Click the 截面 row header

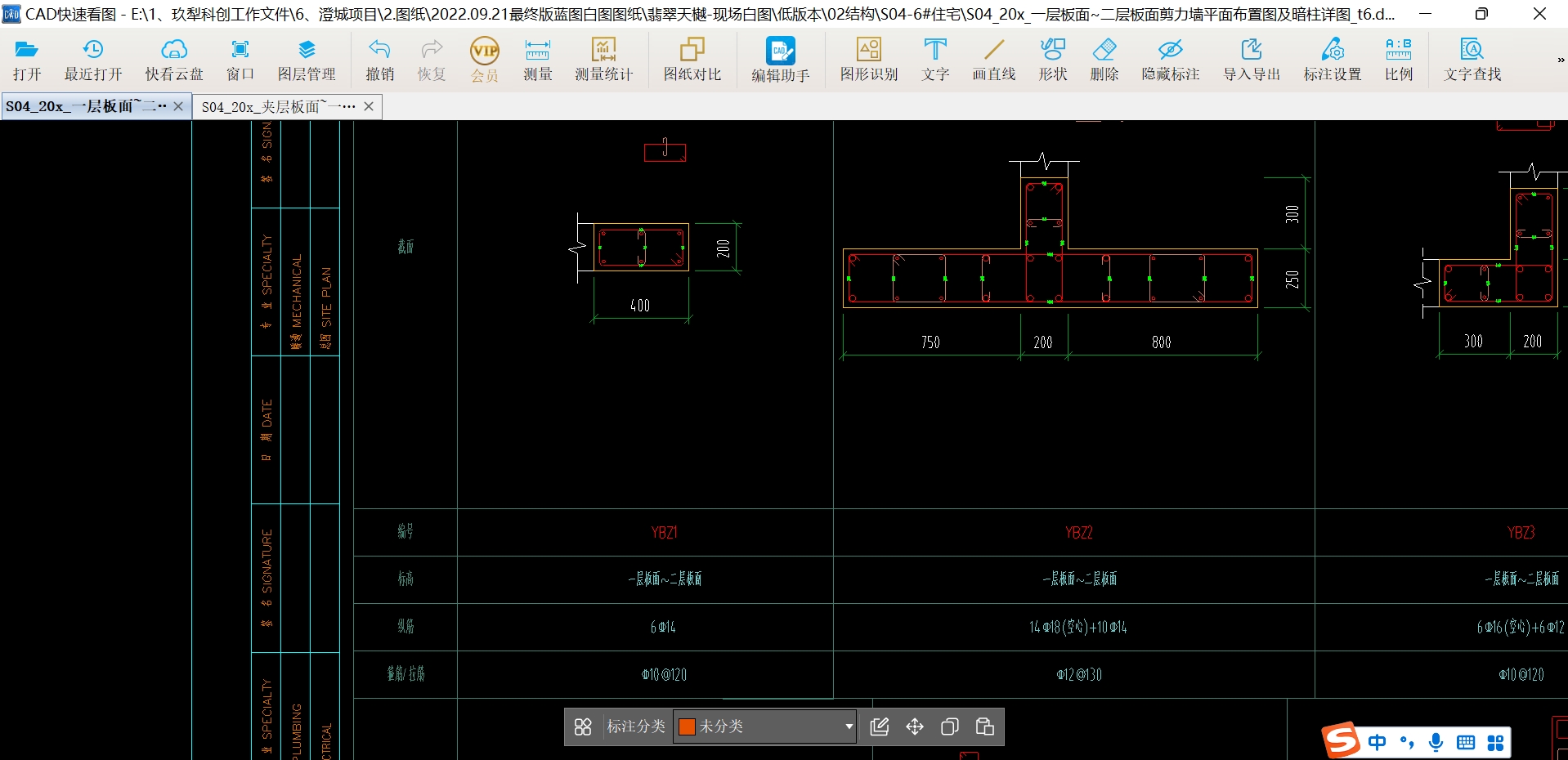[405, 247]
